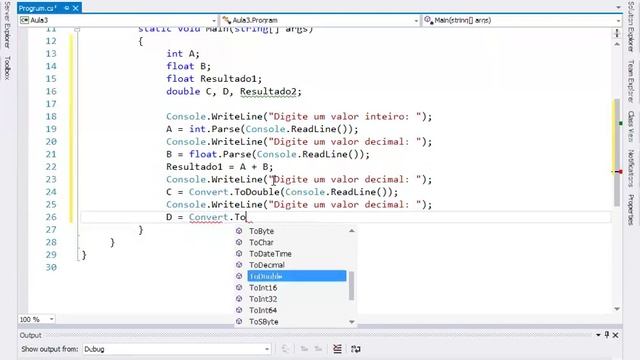Toggle word wrap in Output window

click(x=356, y=349)
